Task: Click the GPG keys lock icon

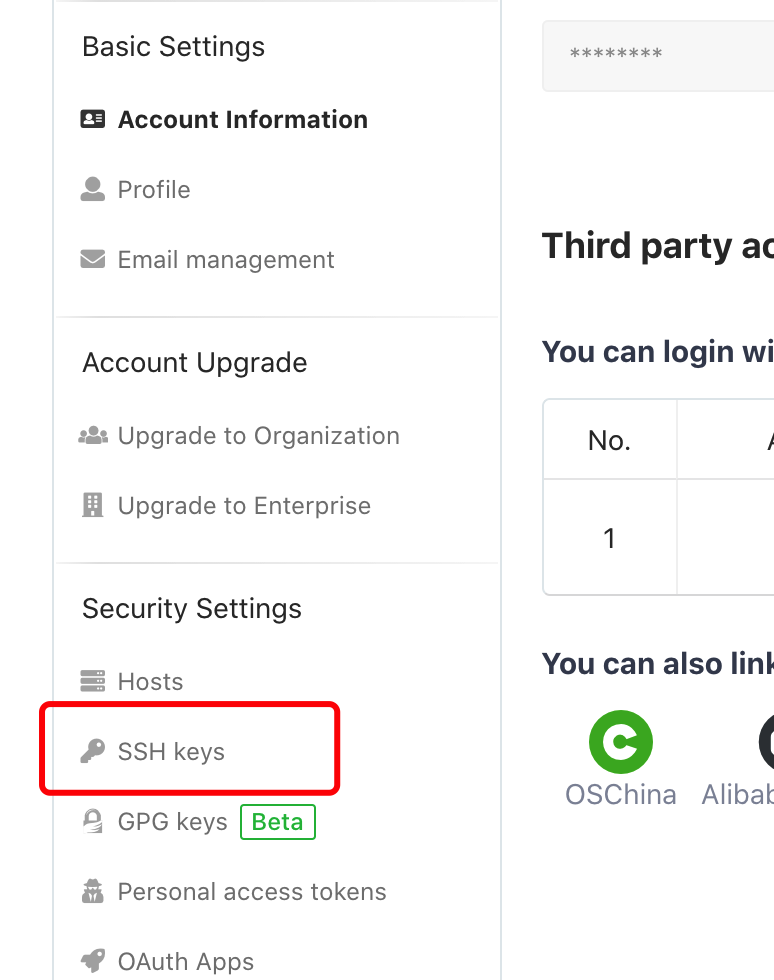Action: pyautogui.click(x=93, y=821)
